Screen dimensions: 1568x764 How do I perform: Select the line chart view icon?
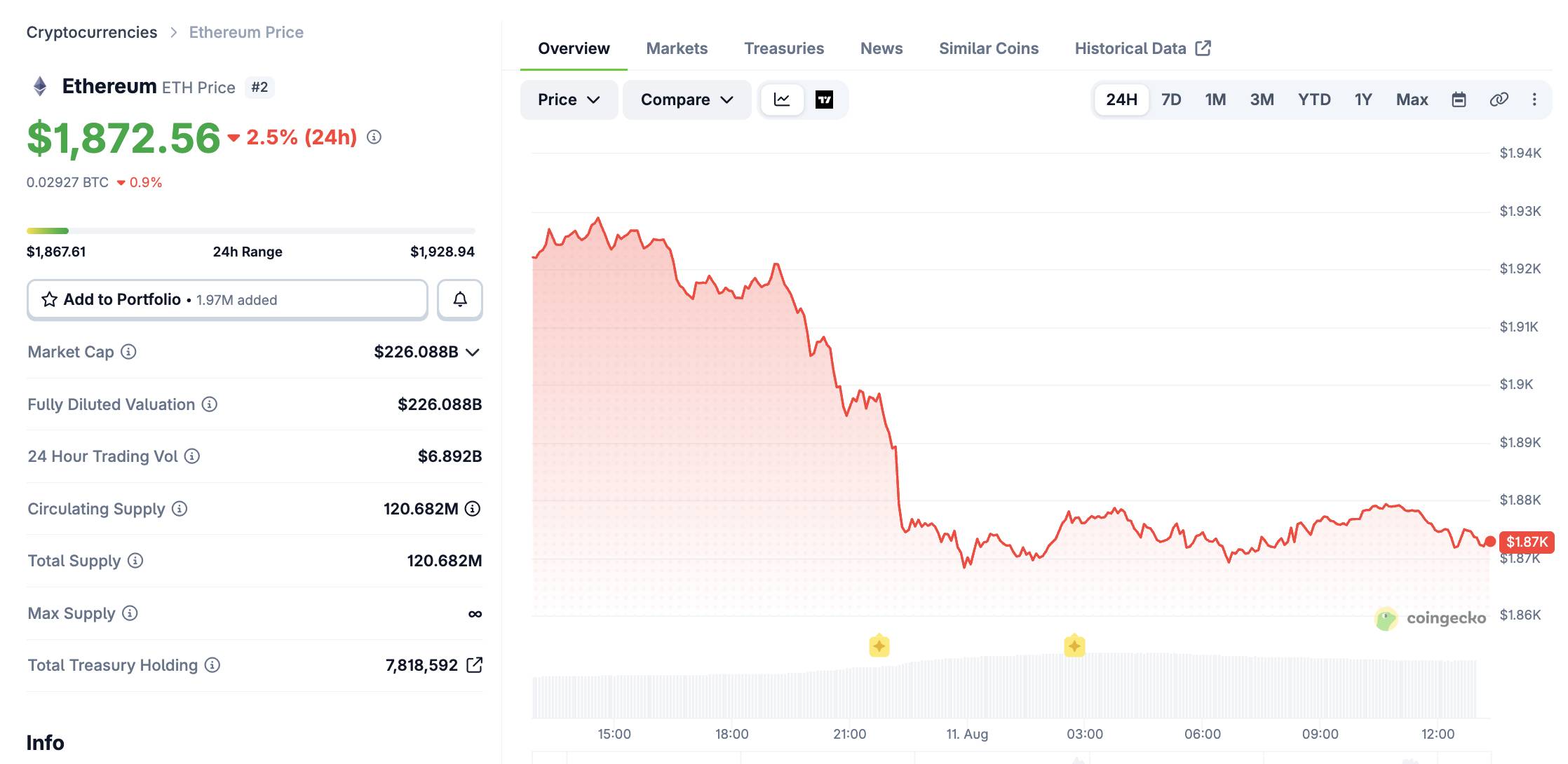[782, 100]
